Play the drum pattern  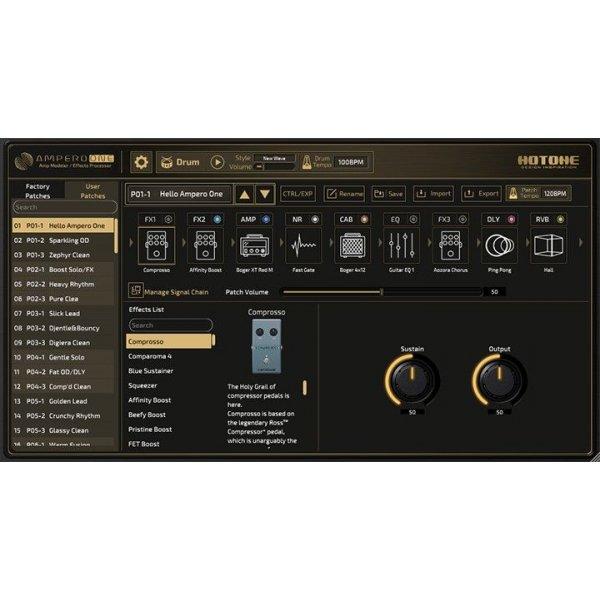[217, 161]
